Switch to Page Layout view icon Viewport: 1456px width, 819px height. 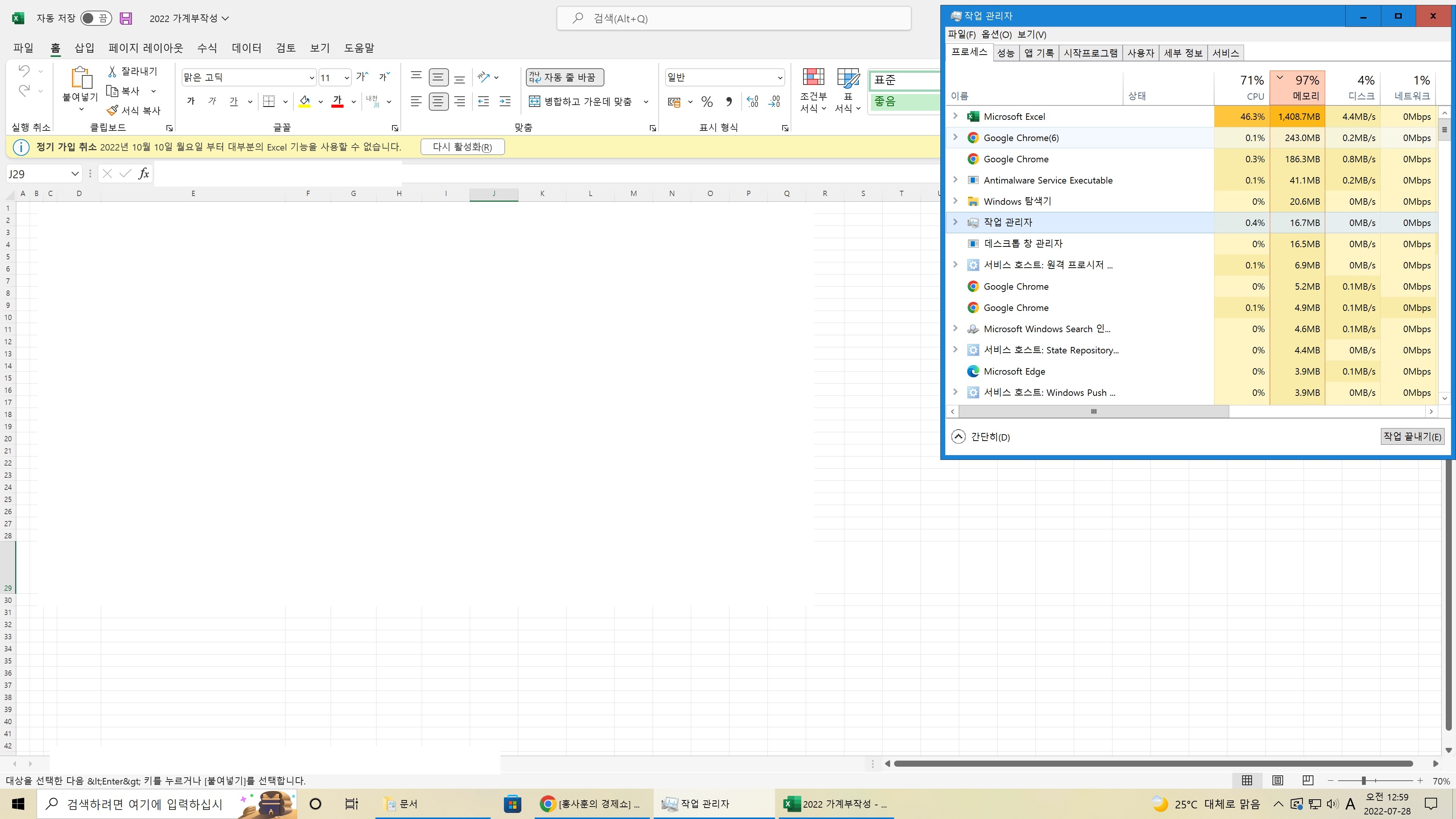pos(1277,781)
